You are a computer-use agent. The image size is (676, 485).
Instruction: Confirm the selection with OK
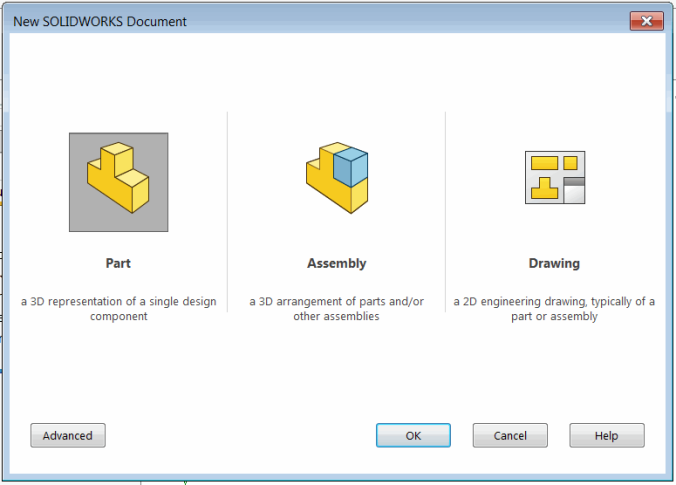click(x=413, y=436)
